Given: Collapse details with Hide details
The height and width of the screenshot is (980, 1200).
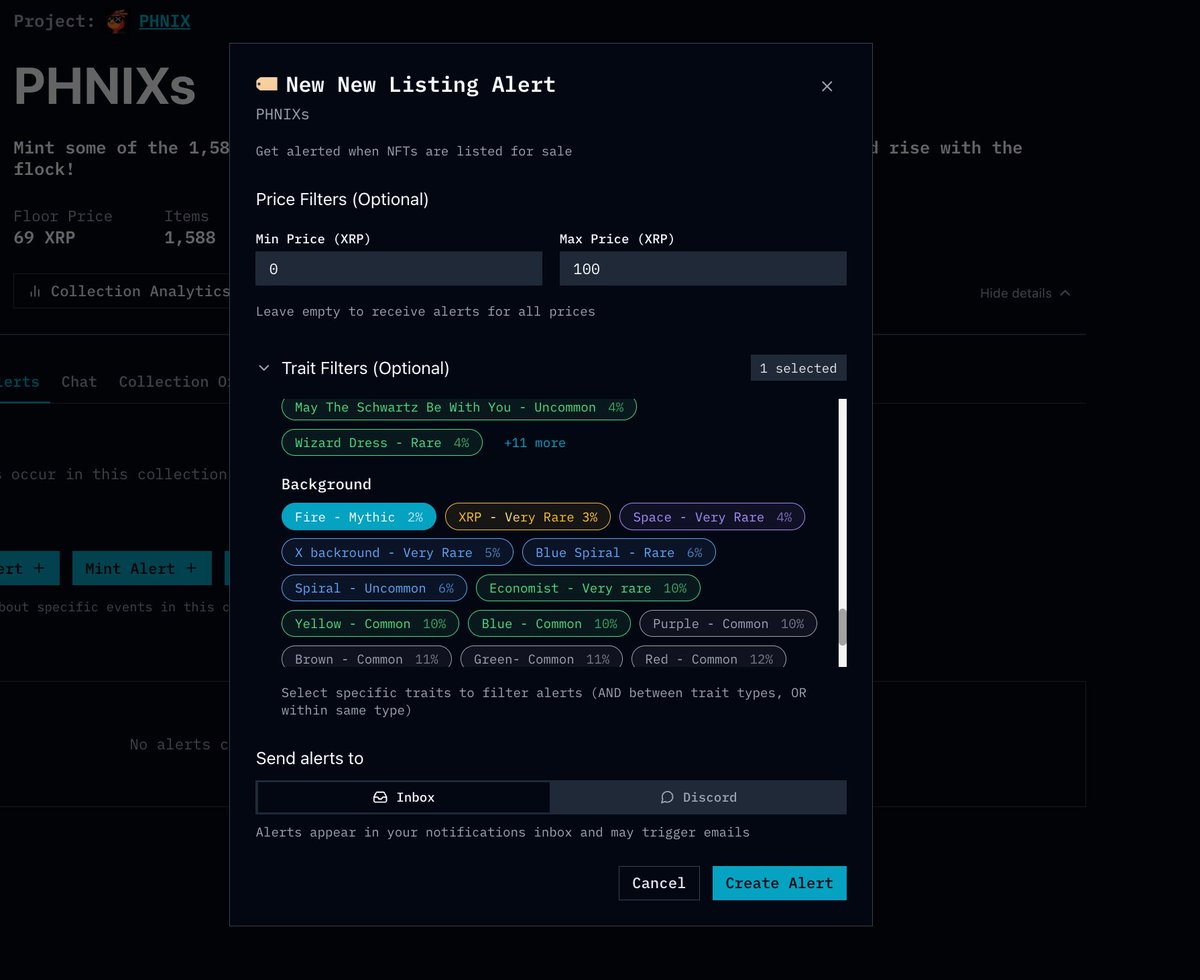Looking at the screenshot, I should pos(1025,293).
